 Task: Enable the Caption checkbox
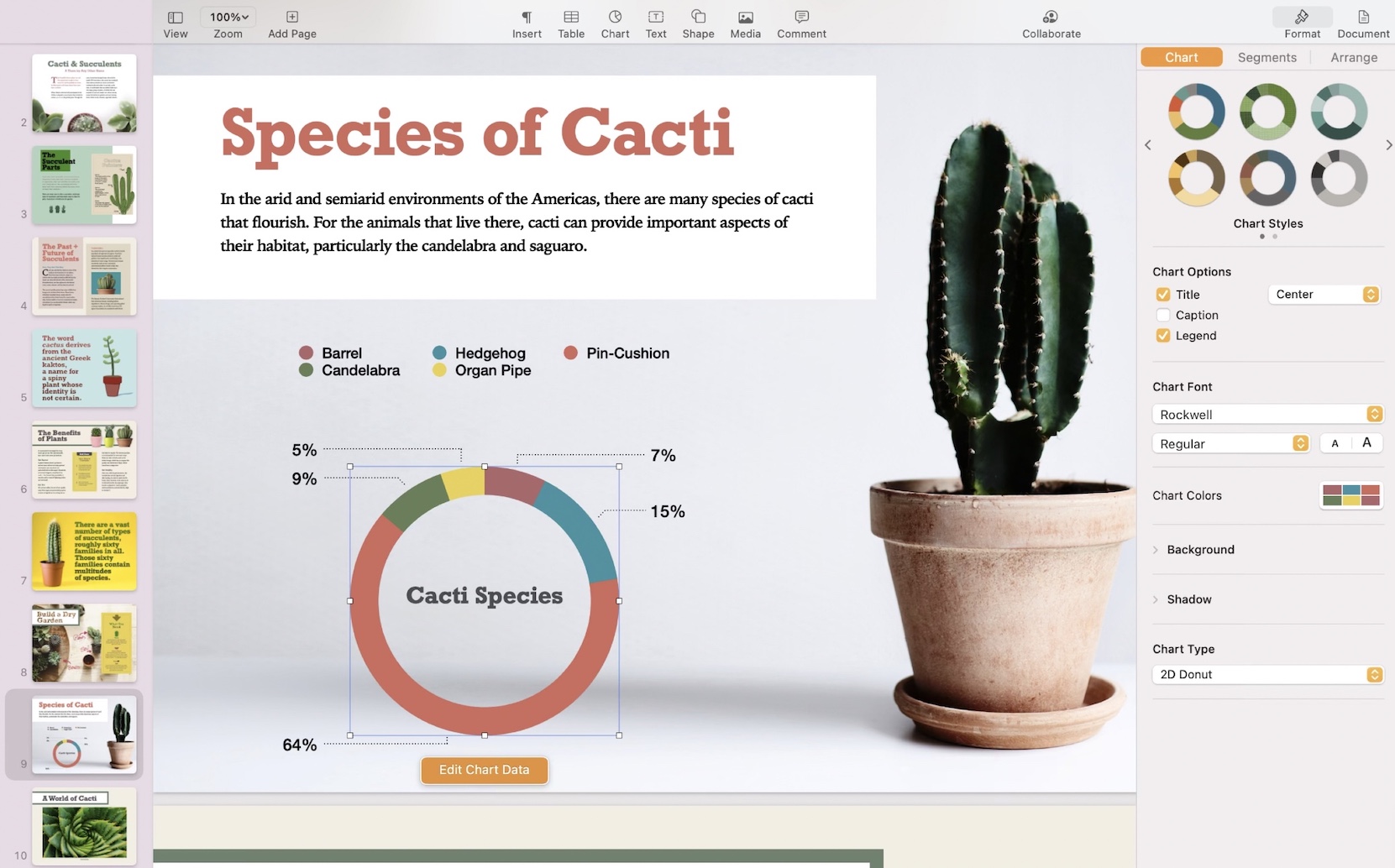pyautogui.click(x=1163, y=316)
